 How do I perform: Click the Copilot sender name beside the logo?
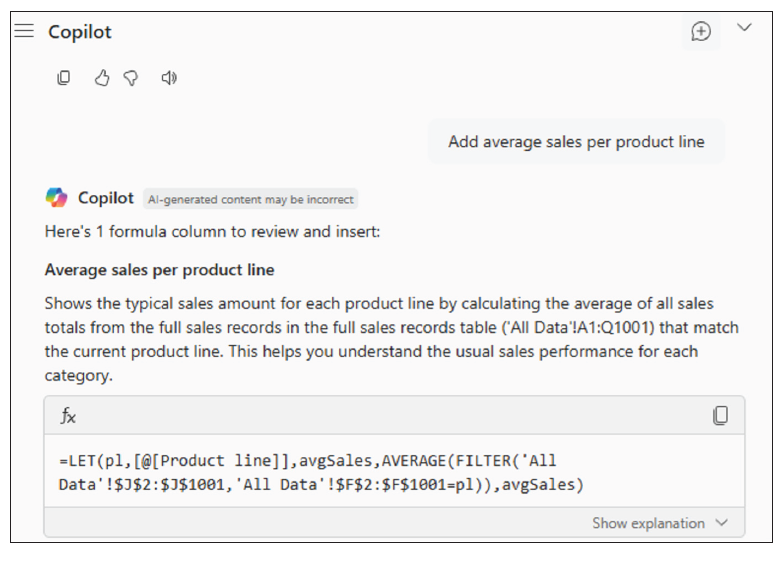click(106, 198)
